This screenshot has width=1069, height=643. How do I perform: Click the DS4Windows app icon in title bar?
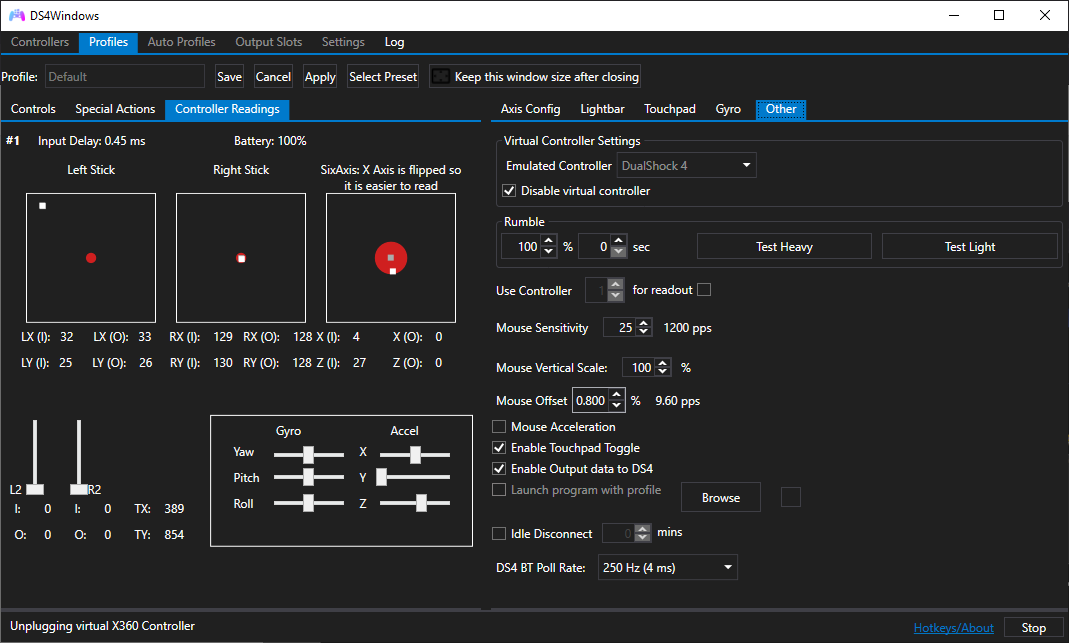pyautogui.click(x=16, y=15)
